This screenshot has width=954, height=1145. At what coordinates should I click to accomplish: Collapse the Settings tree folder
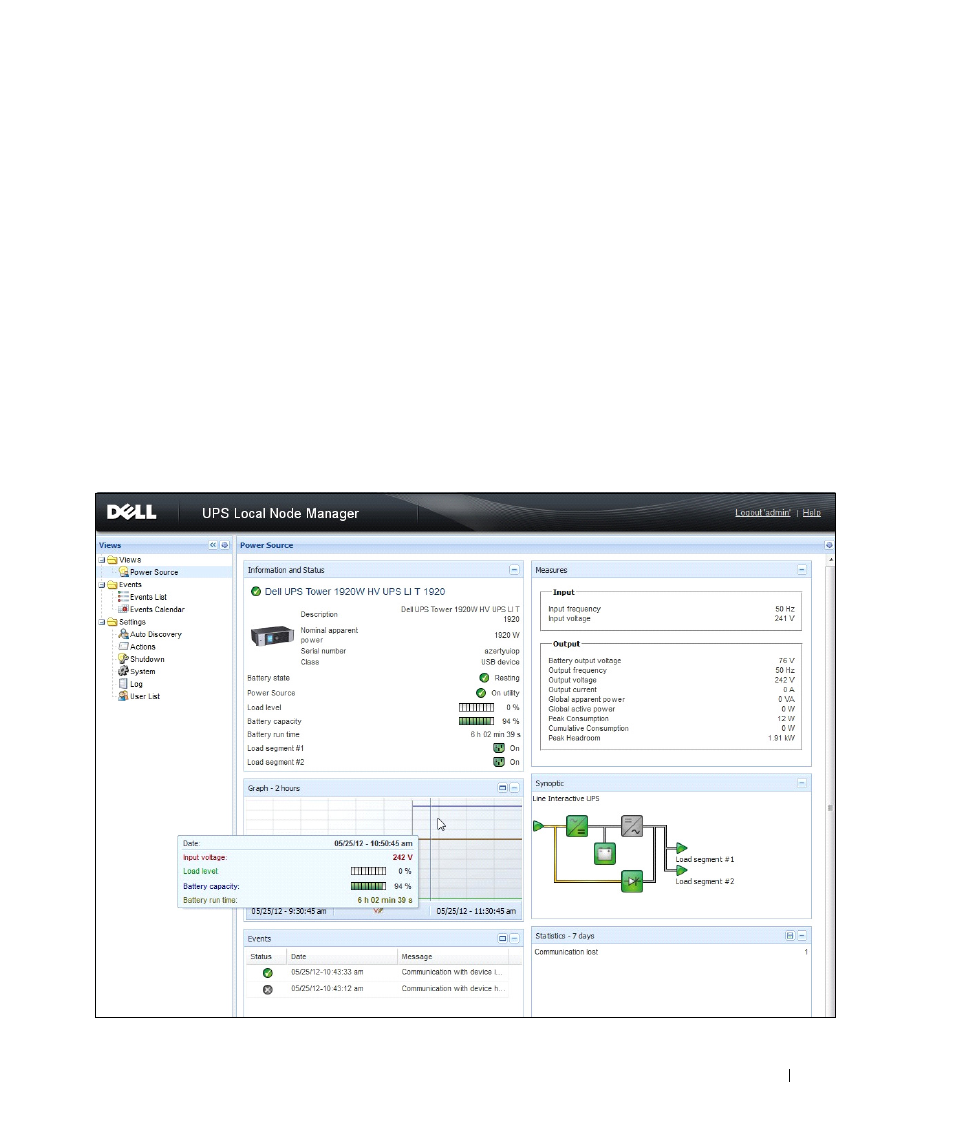tap(102, 622)
